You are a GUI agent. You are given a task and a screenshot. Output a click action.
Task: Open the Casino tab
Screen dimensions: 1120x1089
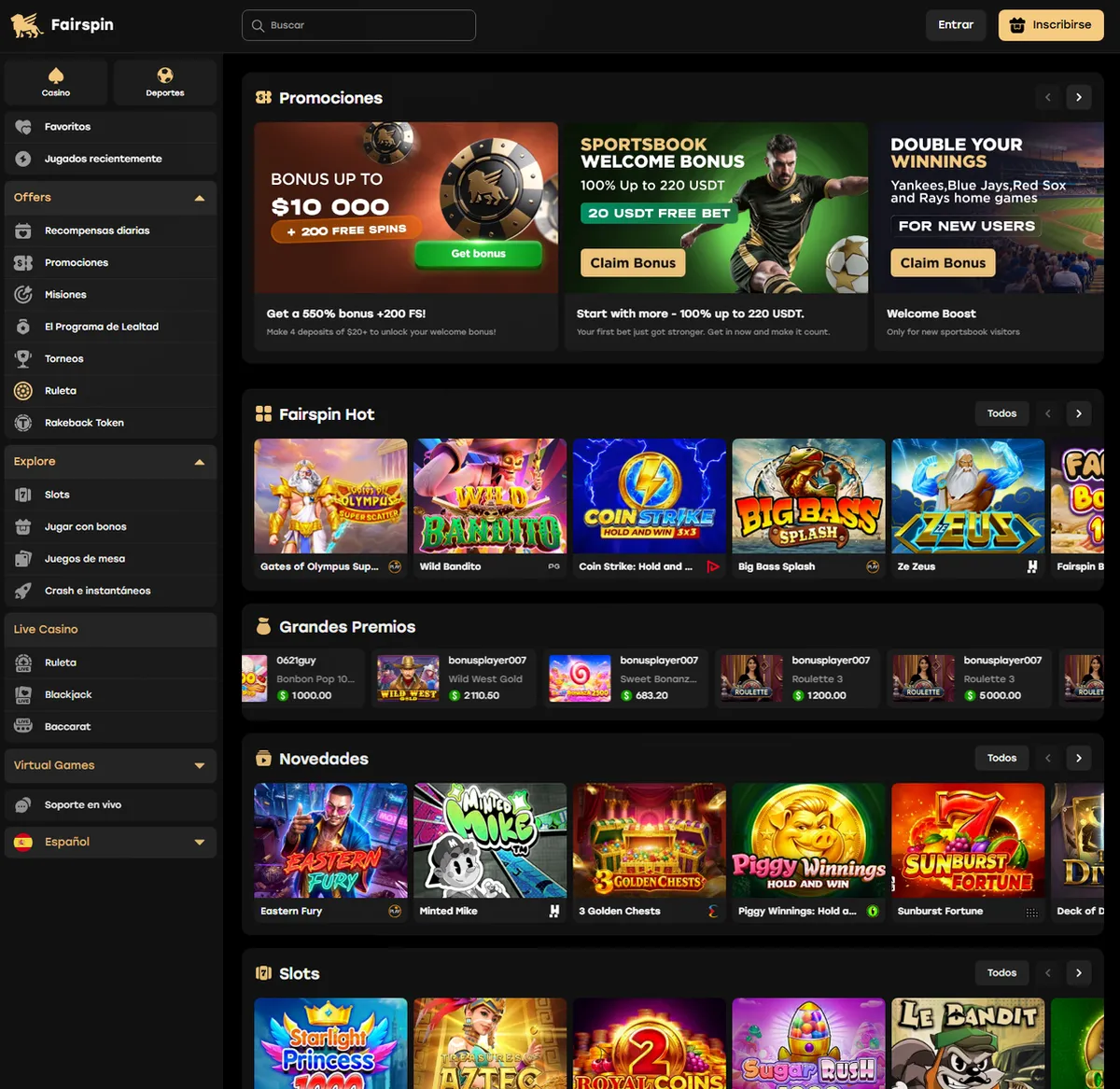[56, 82]
